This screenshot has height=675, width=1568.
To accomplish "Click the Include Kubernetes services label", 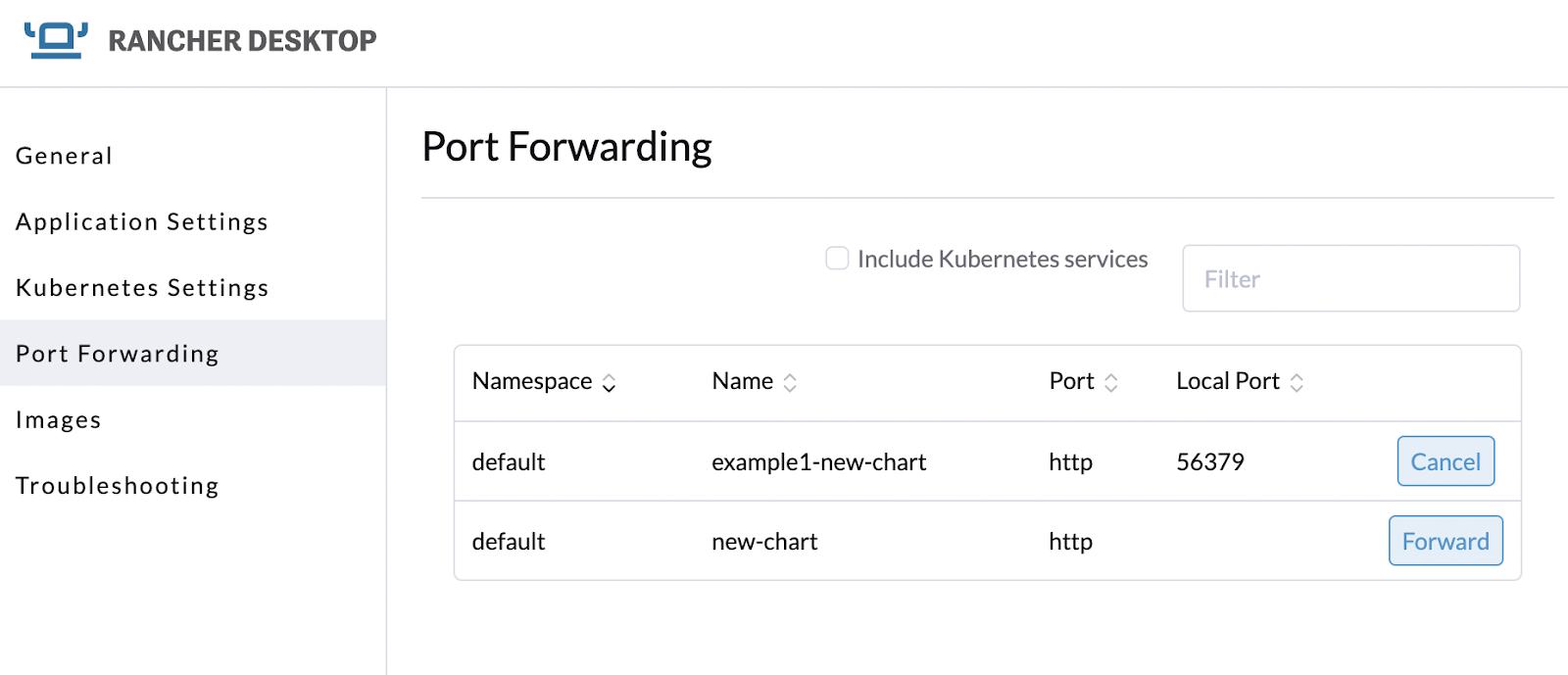I will (x=1003, y=260).
